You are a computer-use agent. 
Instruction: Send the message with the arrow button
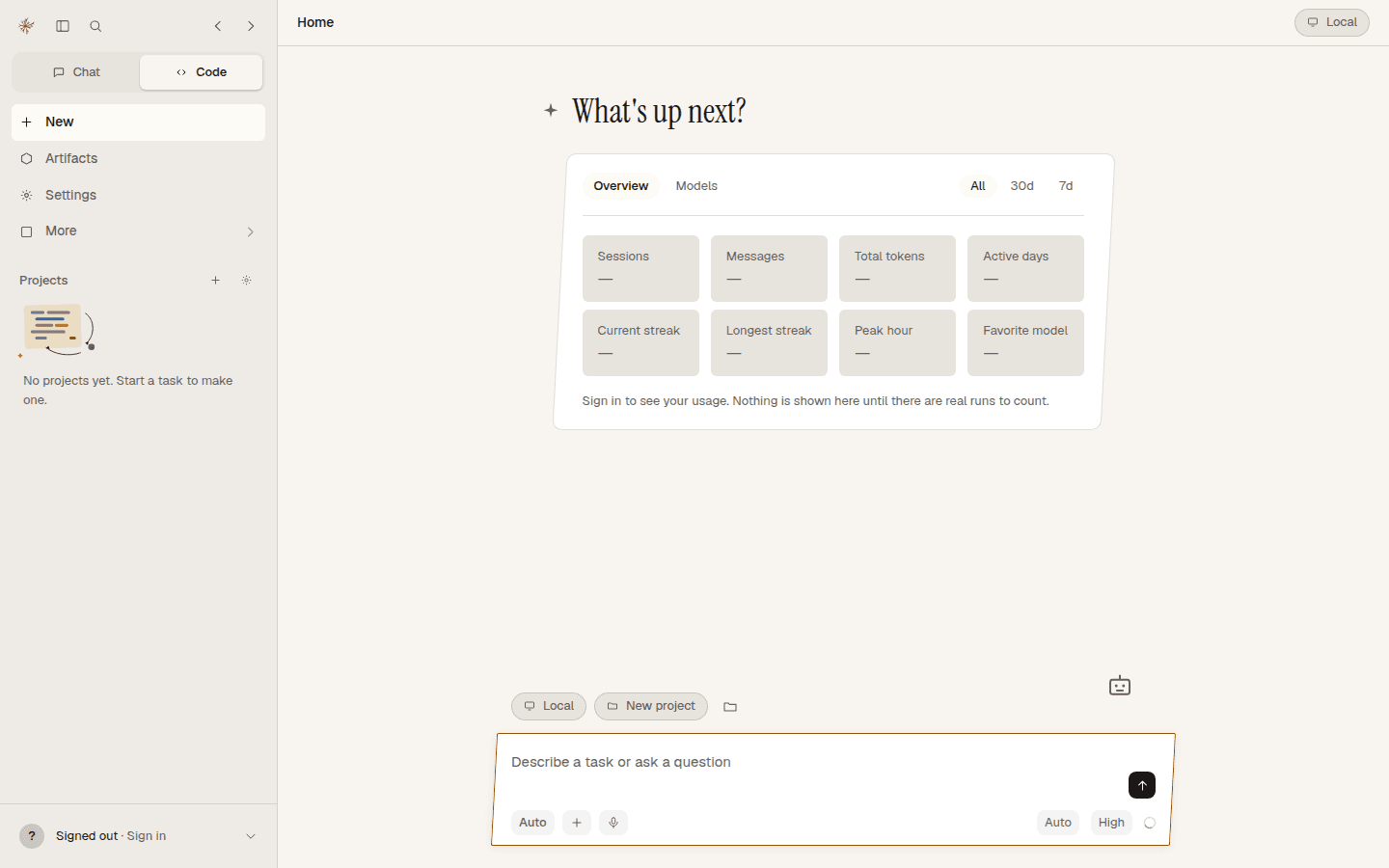click(1142, 785)
